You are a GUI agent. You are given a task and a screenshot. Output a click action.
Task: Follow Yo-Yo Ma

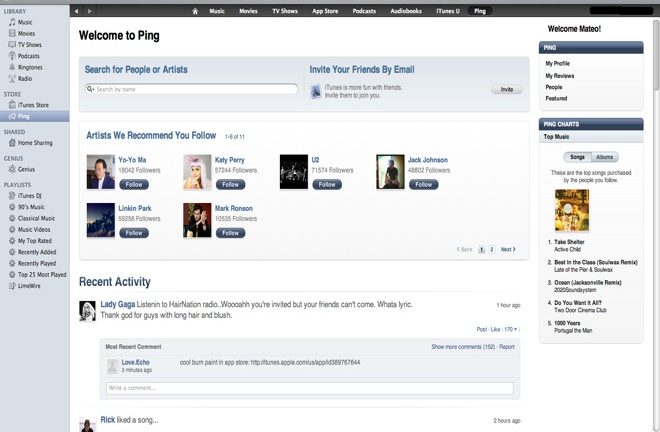(134, 184)
